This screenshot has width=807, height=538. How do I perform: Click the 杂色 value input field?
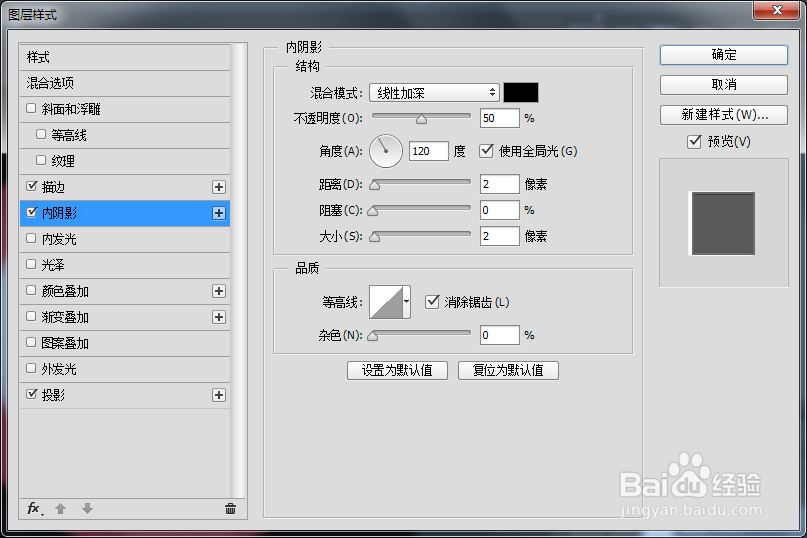click(x=499, y=335)
